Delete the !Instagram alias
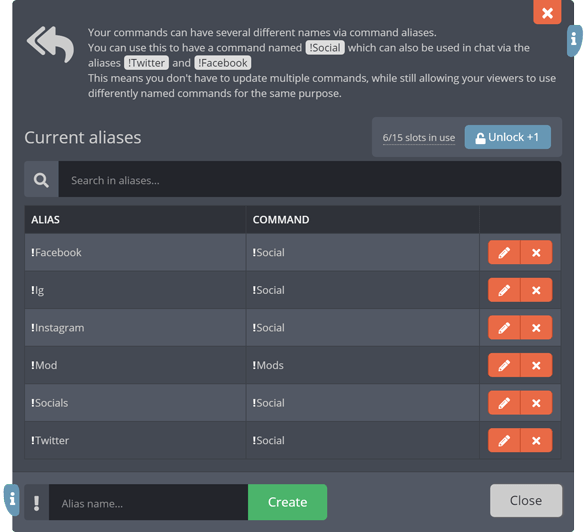The width and height of the screenshot is (586, 532). point(536,328)
